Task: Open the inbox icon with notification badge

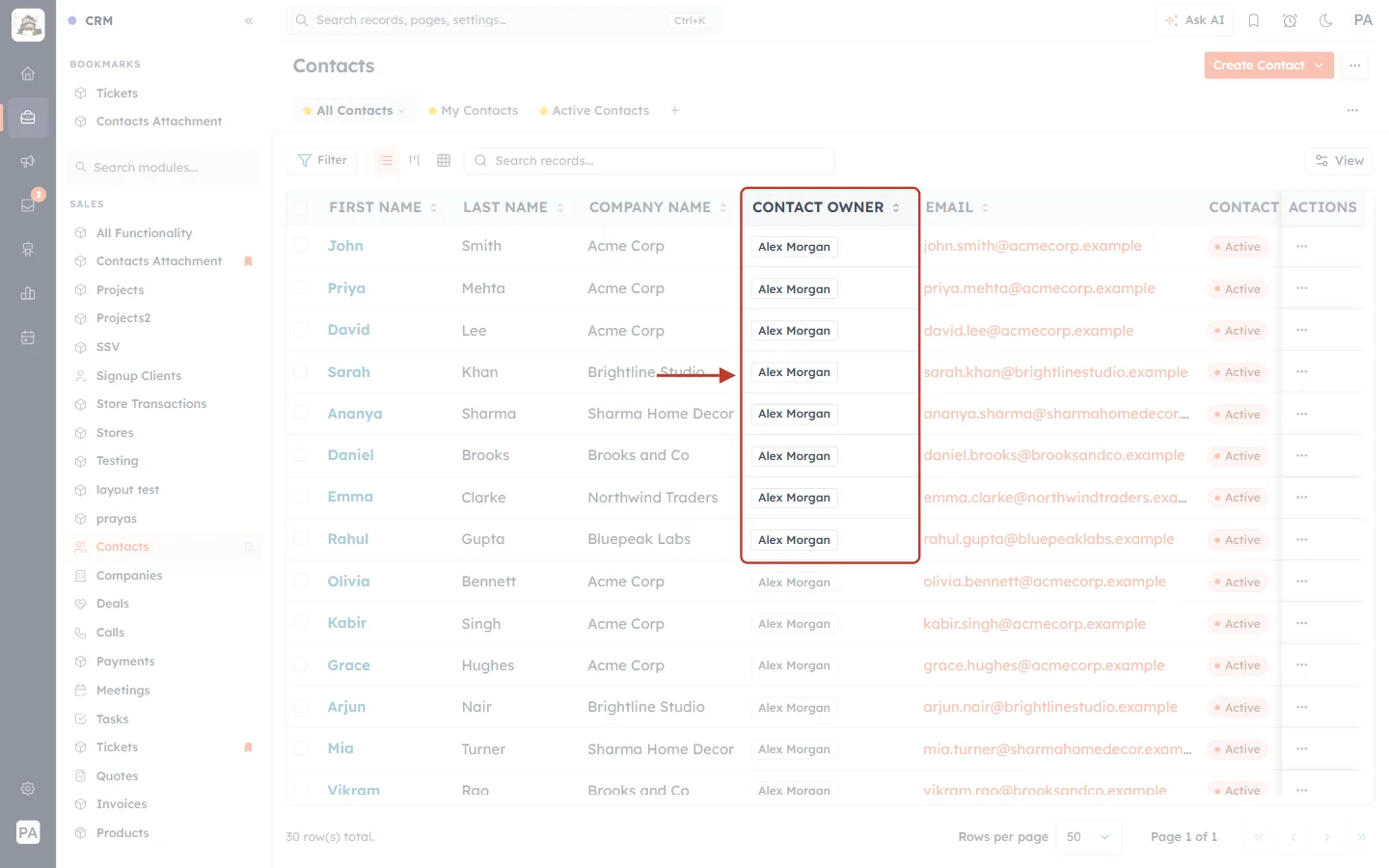Action: [x=28, y=204]
